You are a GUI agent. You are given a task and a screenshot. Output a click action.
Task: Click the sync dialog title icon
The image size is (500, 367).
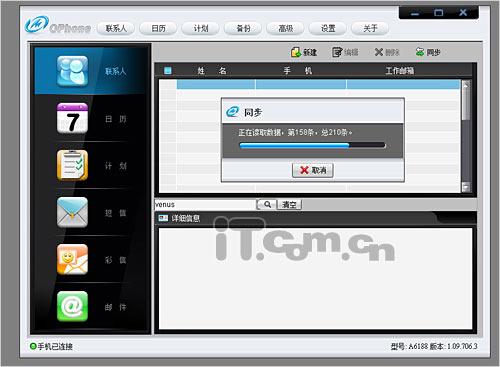[x=232, y=112]
